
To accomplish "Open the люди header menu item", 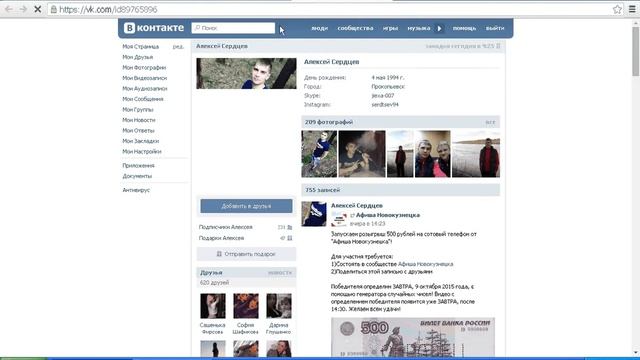I will 320,28.
